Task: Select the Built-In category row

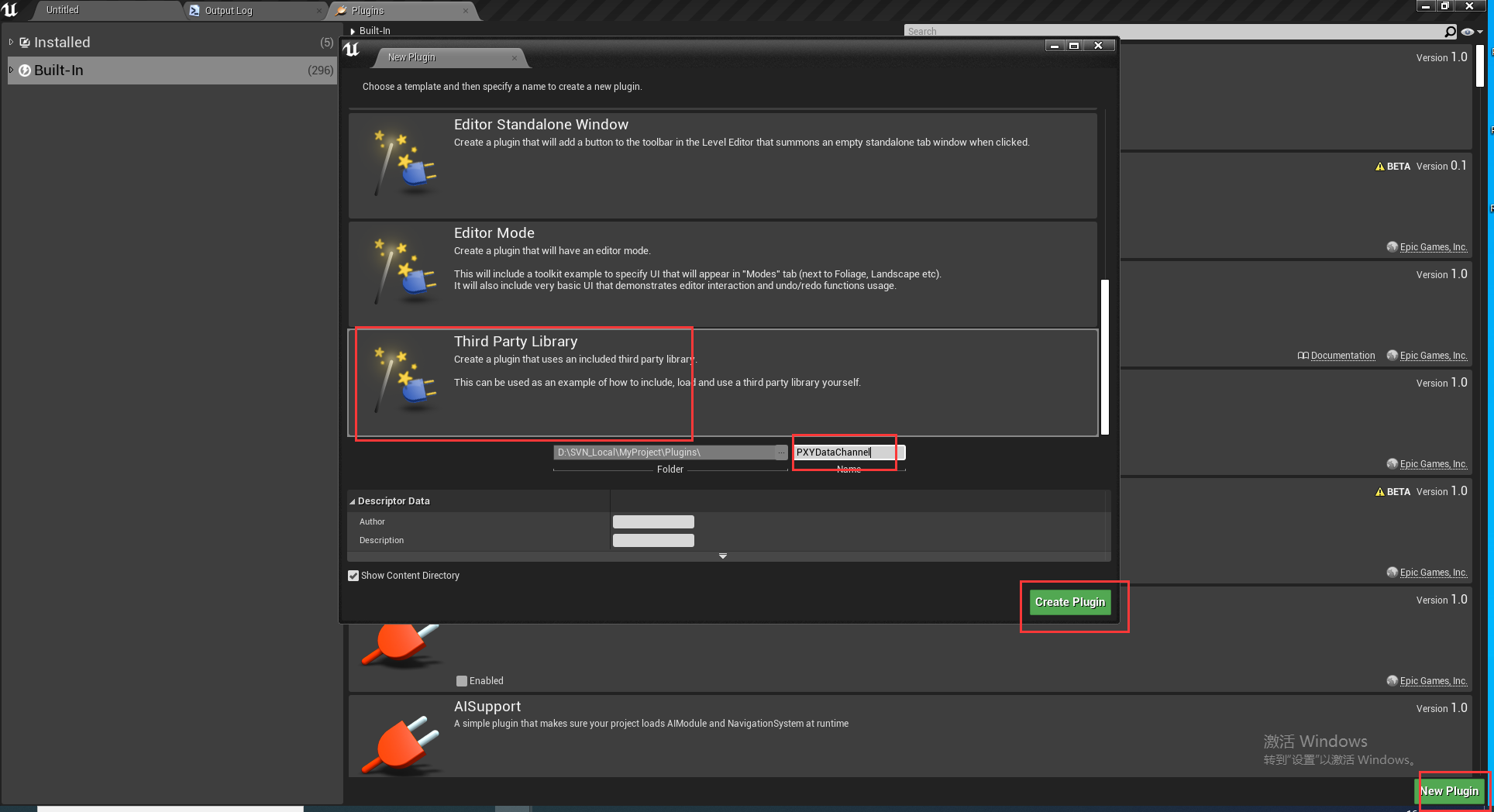Action: (x=171, y=71)
